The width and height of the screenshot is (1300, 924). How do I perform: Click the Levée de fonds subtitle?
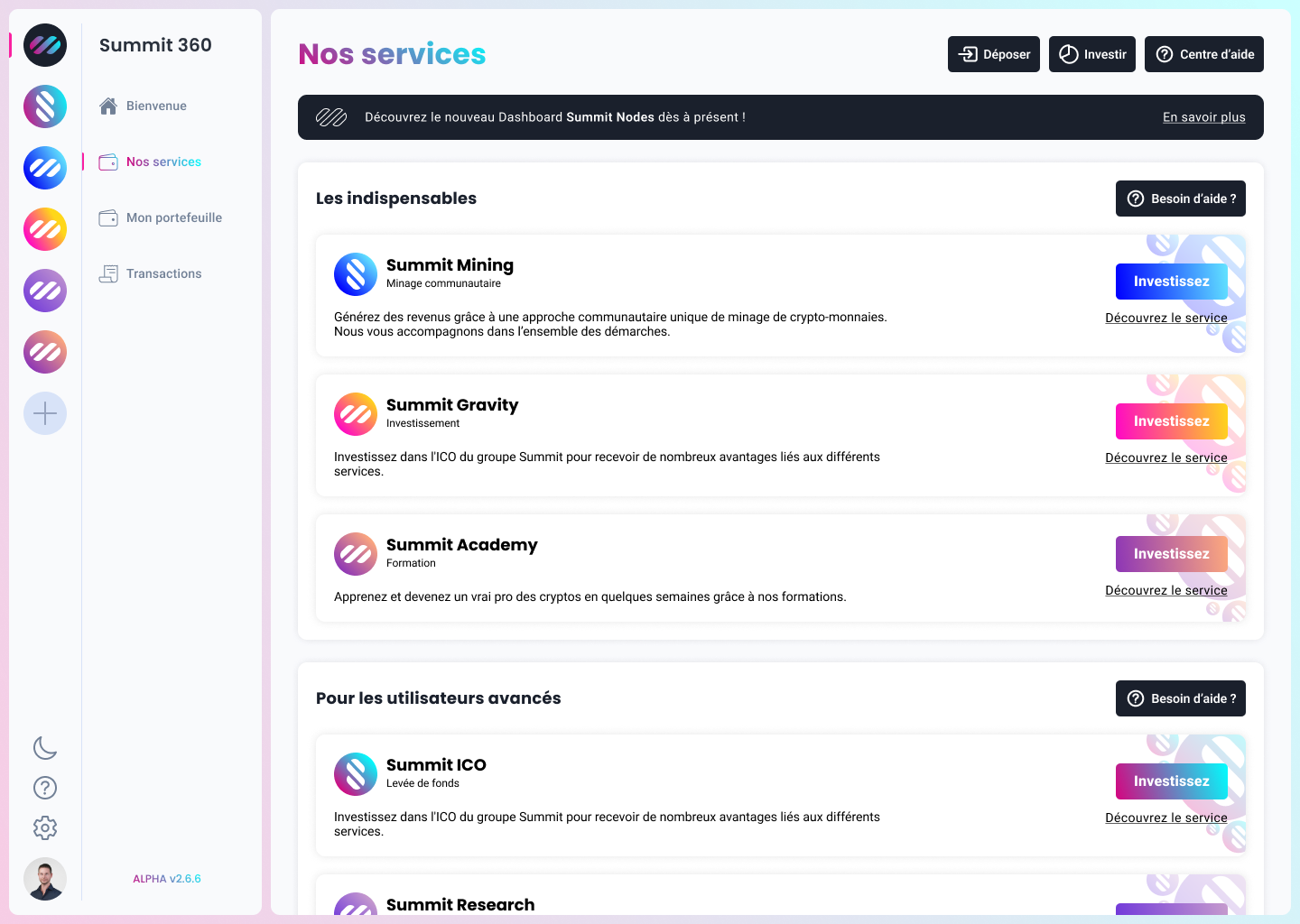[x=422, y=783]
